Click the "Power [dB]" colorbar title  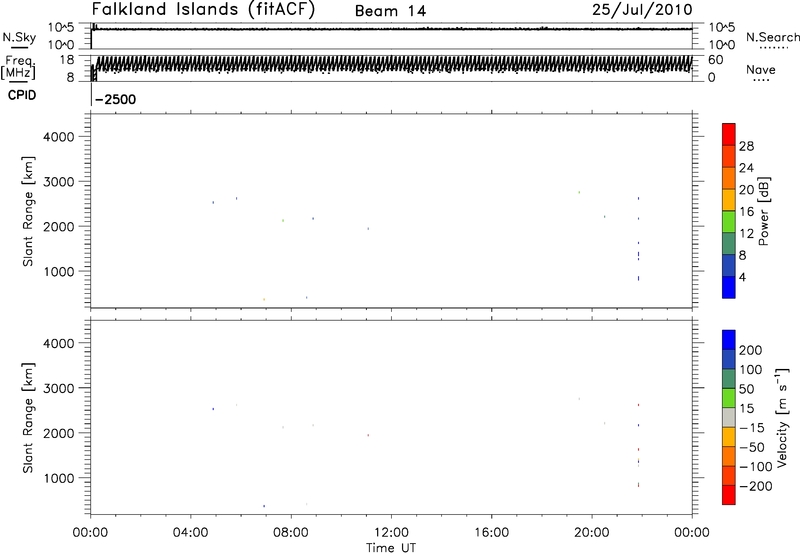763,211
